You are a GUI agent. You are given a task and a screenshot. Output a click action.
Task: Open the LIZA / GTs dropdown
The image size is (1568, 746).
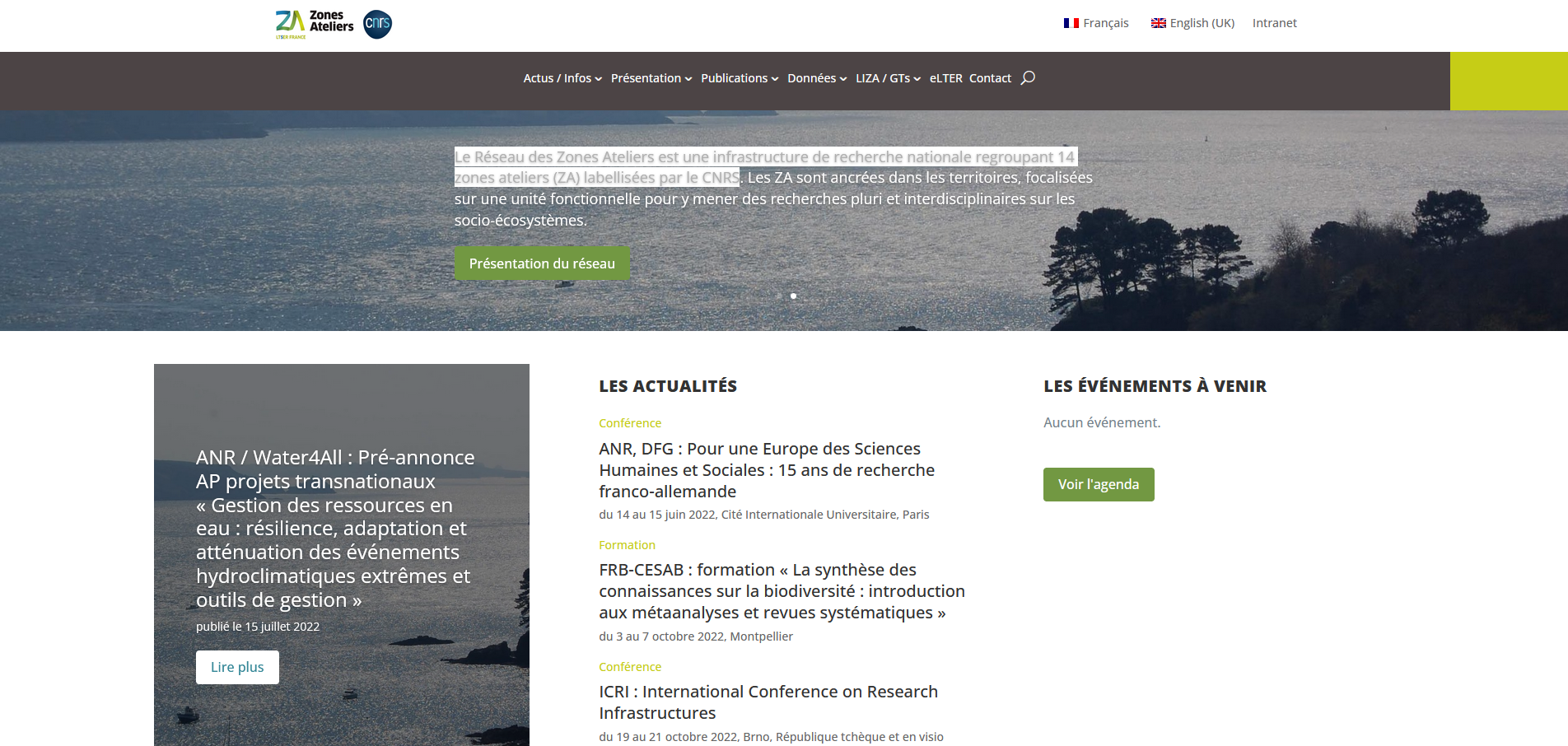pos(888,78)
